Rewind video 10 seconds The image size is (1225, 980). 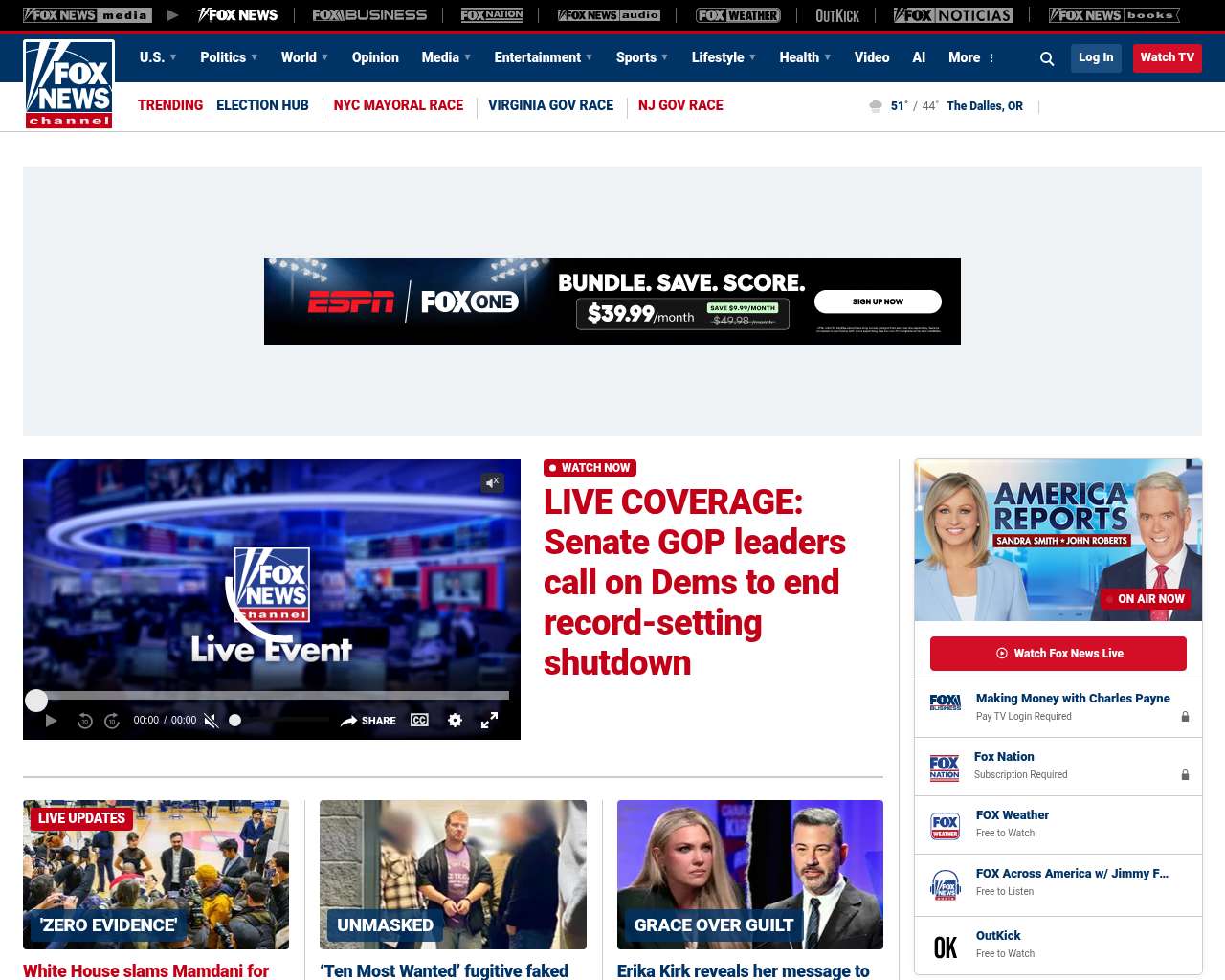click(x=85, y=721)
